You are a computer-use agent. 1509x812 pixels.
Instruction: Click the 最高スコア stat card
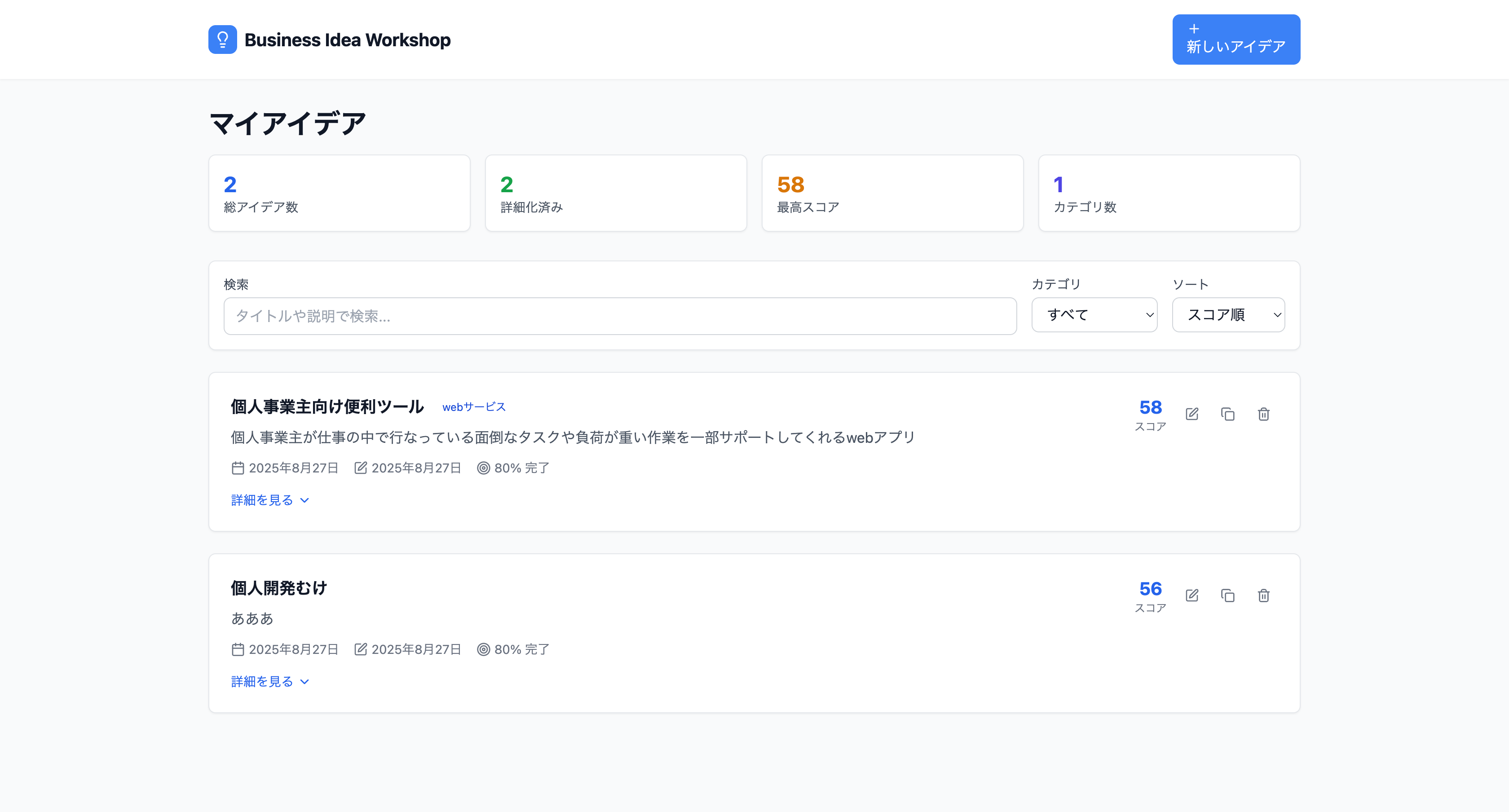click(x=891, y=193)
